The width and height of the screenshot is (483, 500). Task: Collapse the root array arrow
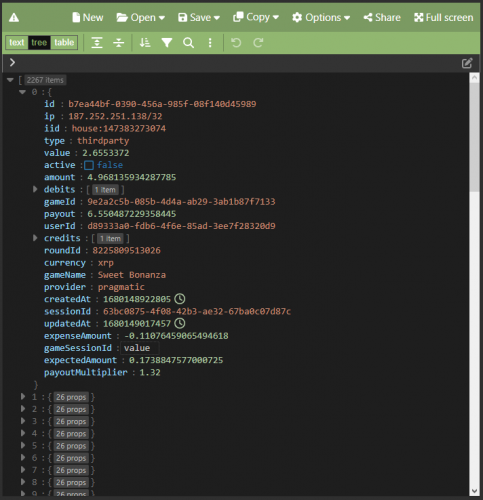[x=10, y=80]
